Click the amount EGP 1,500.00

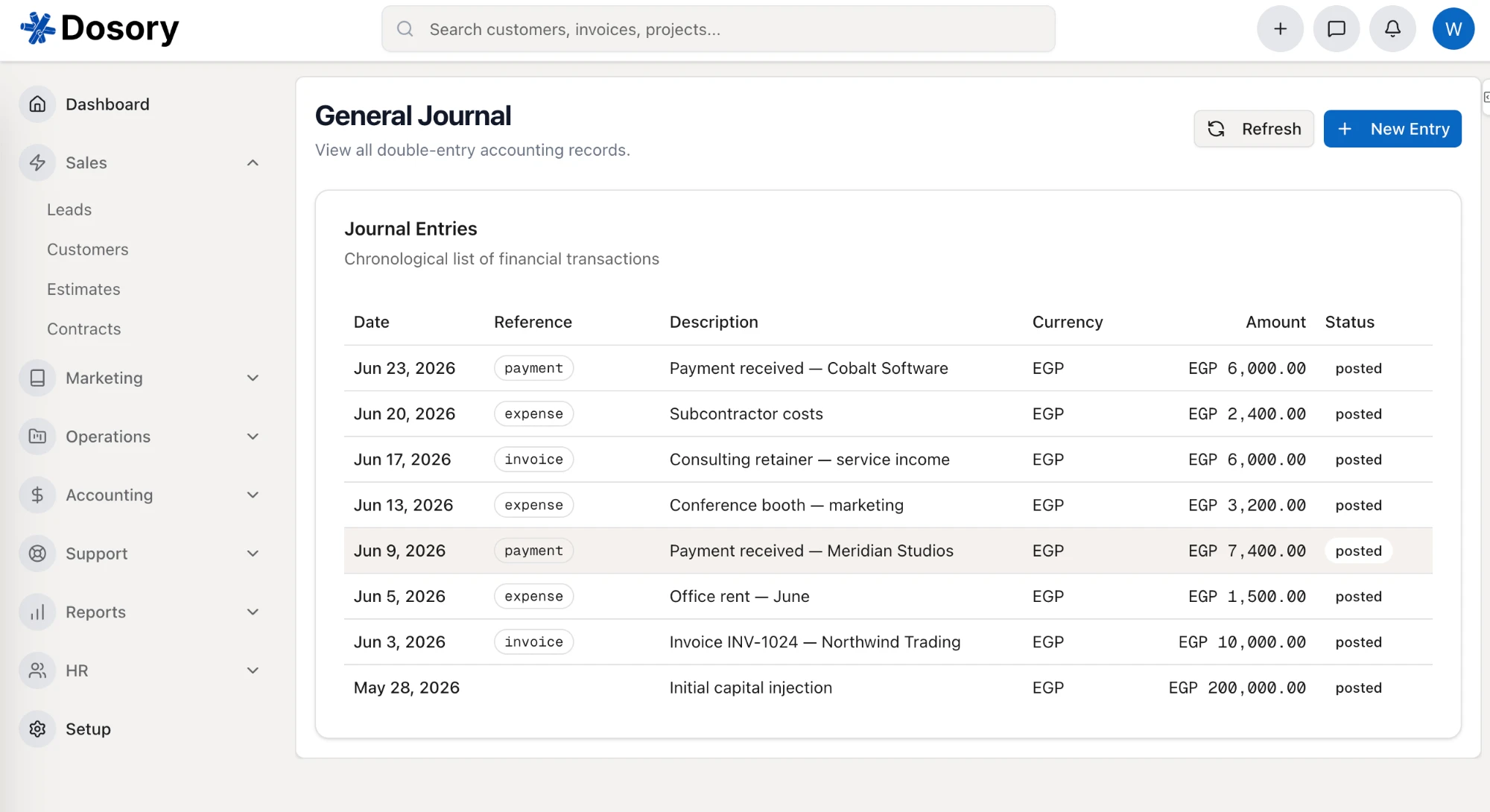tap(1246, 596)
